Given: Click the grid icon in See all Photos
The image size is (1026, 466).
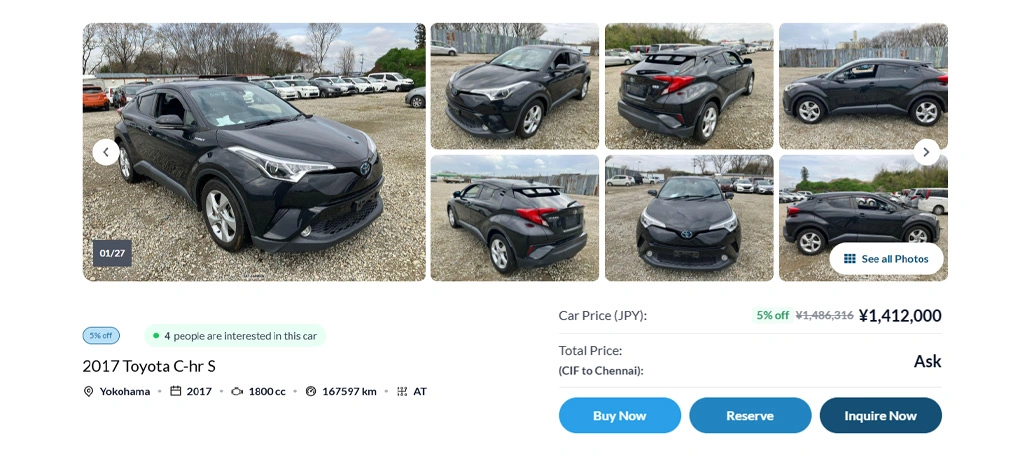Looking at the screenshot, I should point(850,259).
